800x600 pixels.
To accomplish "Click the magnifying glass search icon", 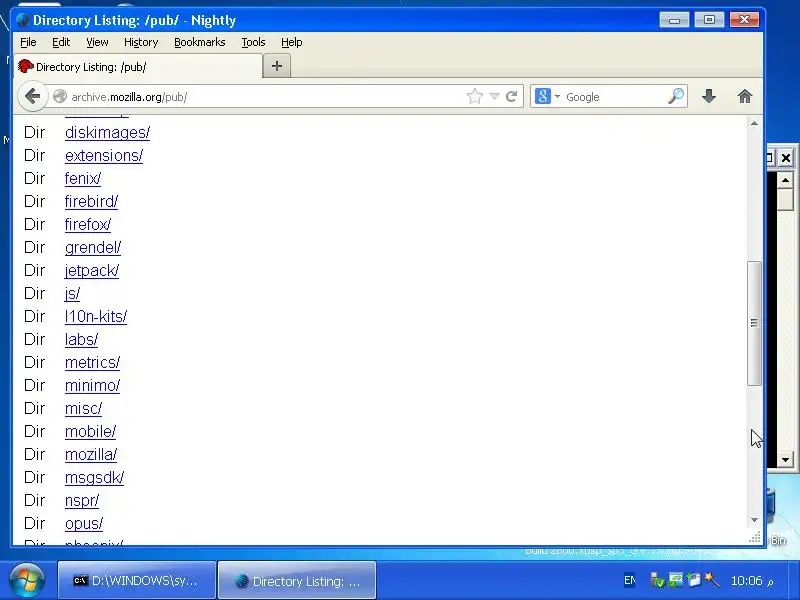I will [x=676, y=96].
